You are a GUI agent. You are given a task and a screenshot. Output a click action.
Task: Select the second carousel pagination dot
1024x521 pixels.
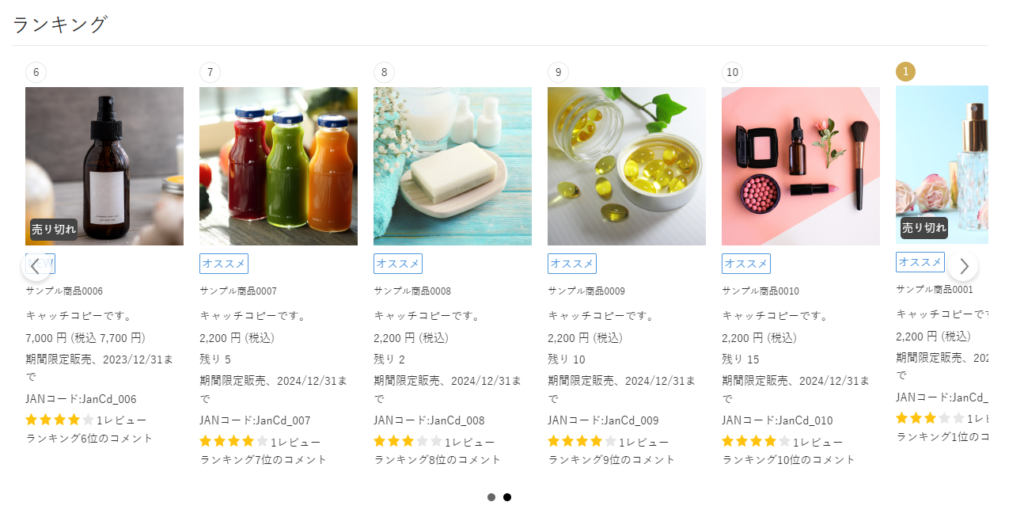click(507, 497)
